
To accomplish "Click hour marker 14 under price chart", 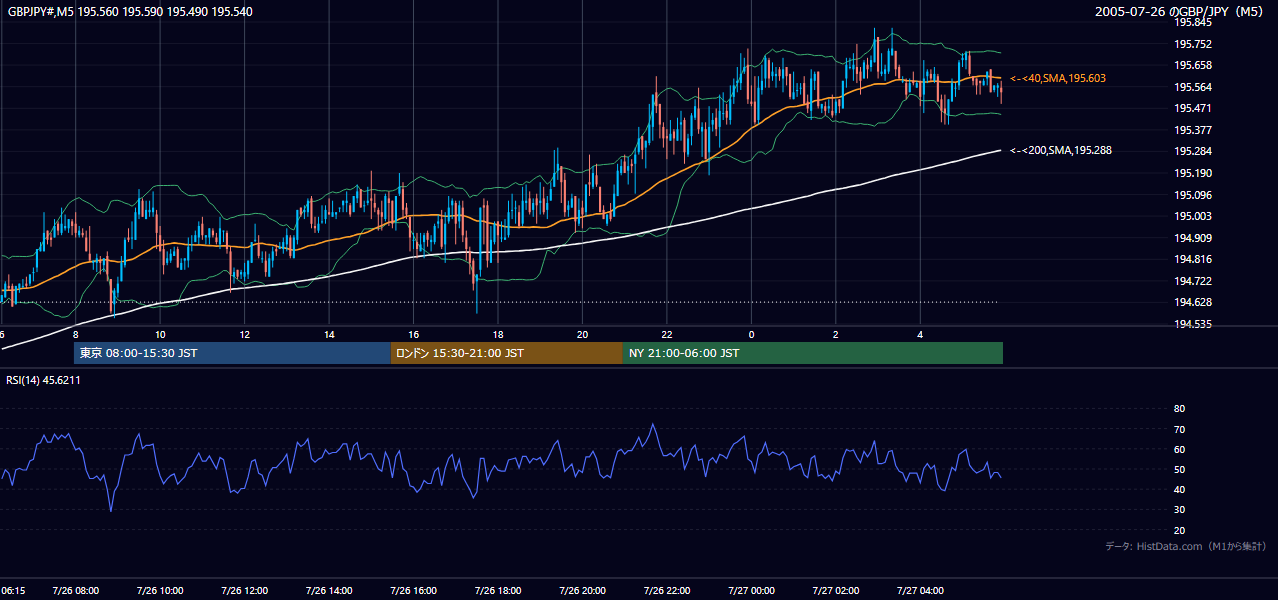I will (329, 334).
